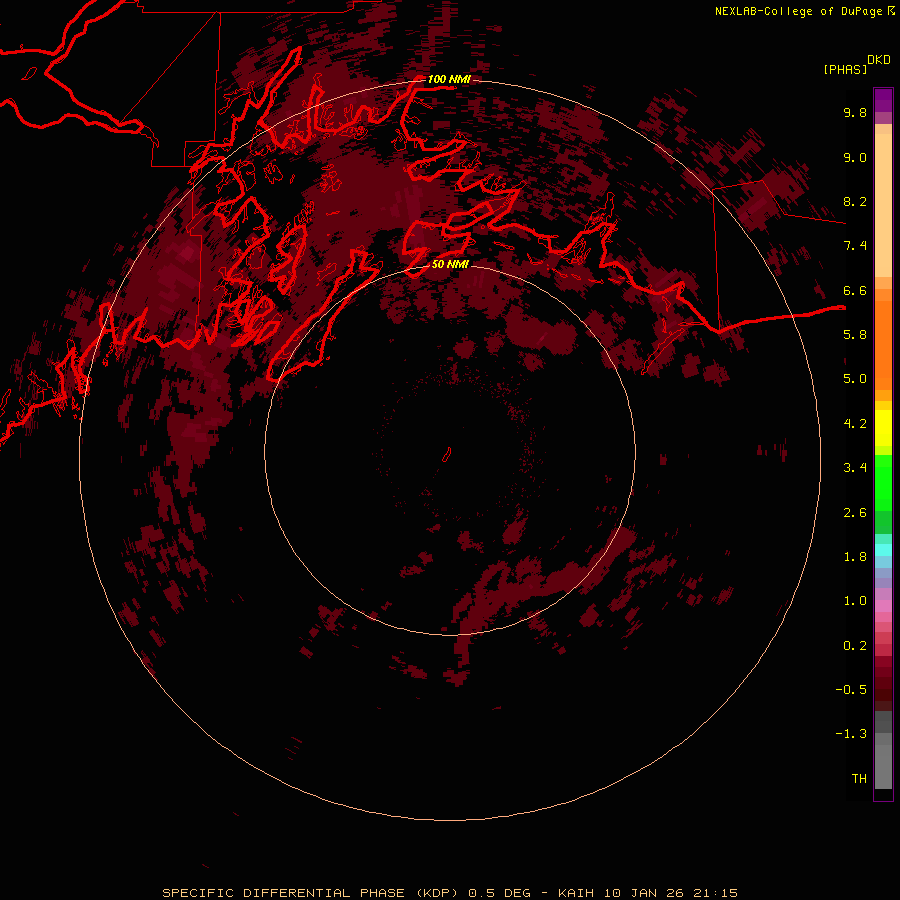
Task: Select the 3.4 legend value
Action: (x=855, y=468)
